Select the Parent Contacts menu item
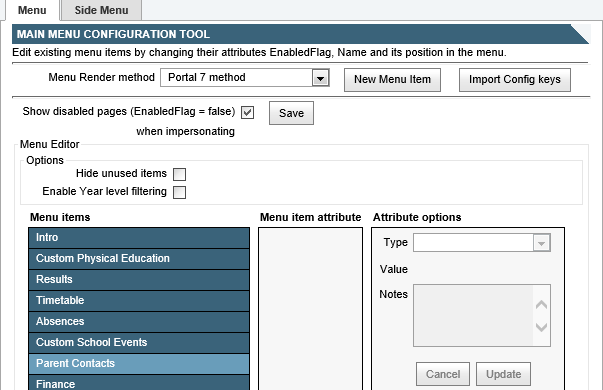603x390 pixels. coord(139,364)
